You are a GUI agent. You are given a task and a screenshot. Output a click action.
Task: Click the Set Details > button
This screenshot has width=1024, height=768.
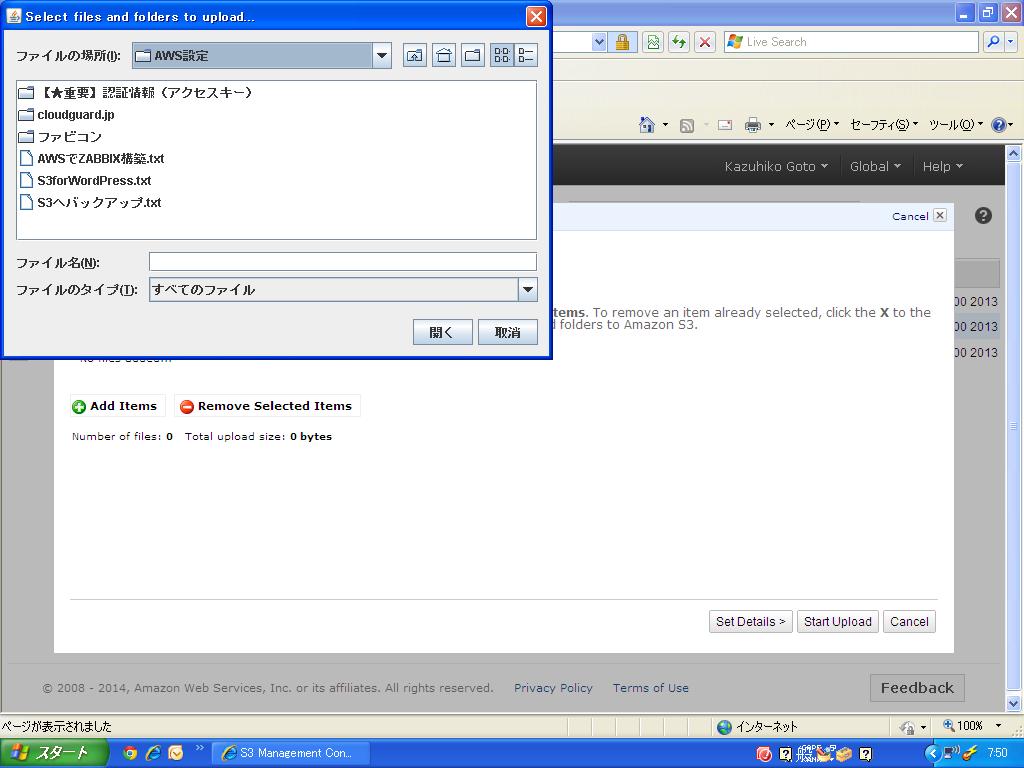click(x=750, y=622)
